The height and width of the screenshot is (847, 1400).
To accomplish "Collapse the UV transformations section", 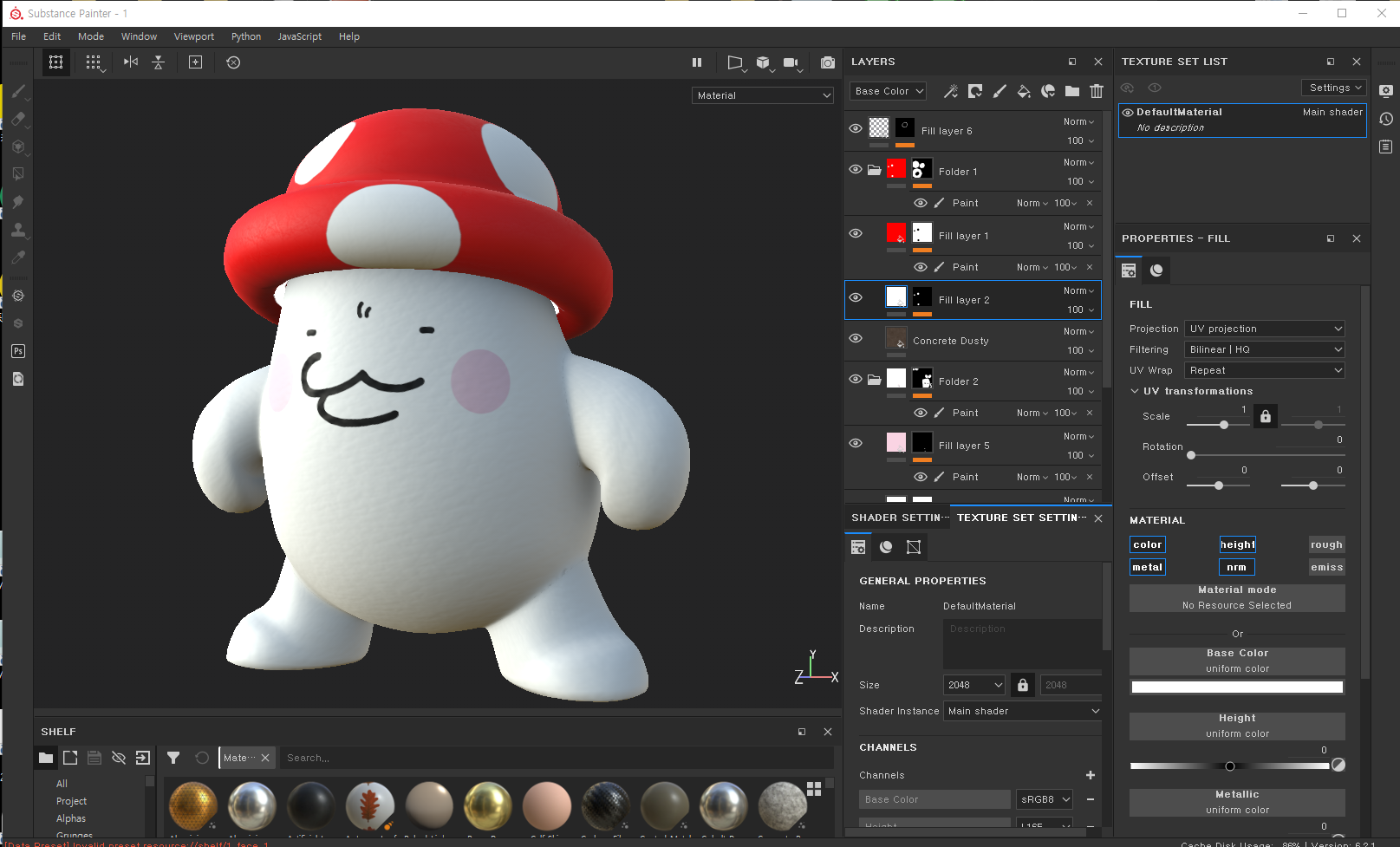I will coord(1135,391).
